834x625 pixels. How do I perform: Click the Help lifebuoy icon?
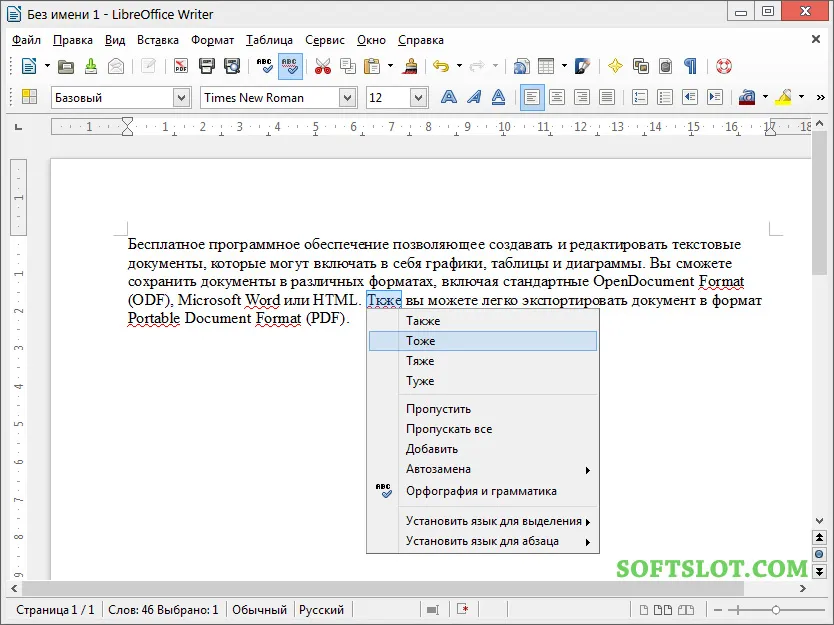coord(724,66)
